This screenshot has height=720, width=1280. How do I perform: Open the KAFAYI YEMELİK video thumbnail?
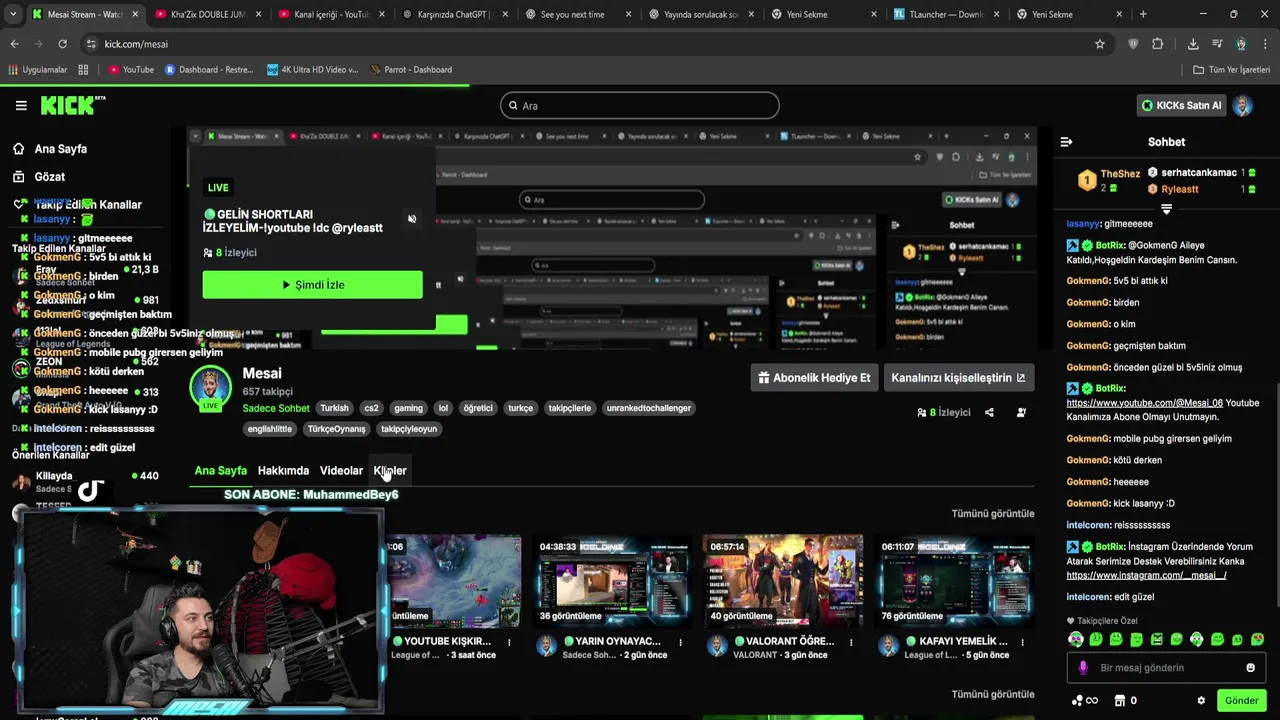coord(954,580)
